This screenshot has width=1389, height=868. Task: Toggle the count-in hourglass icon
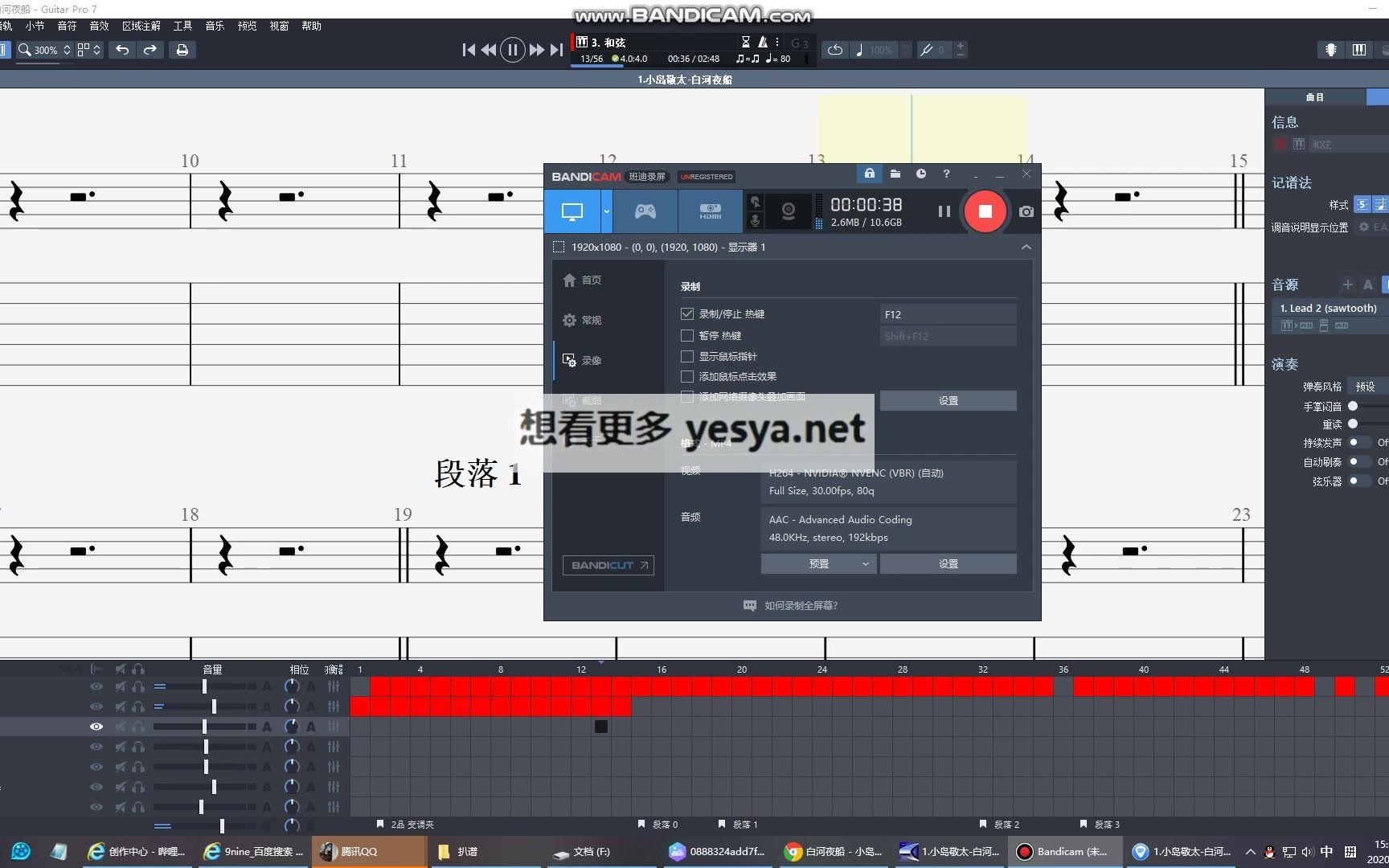click(x=746, y=42)
